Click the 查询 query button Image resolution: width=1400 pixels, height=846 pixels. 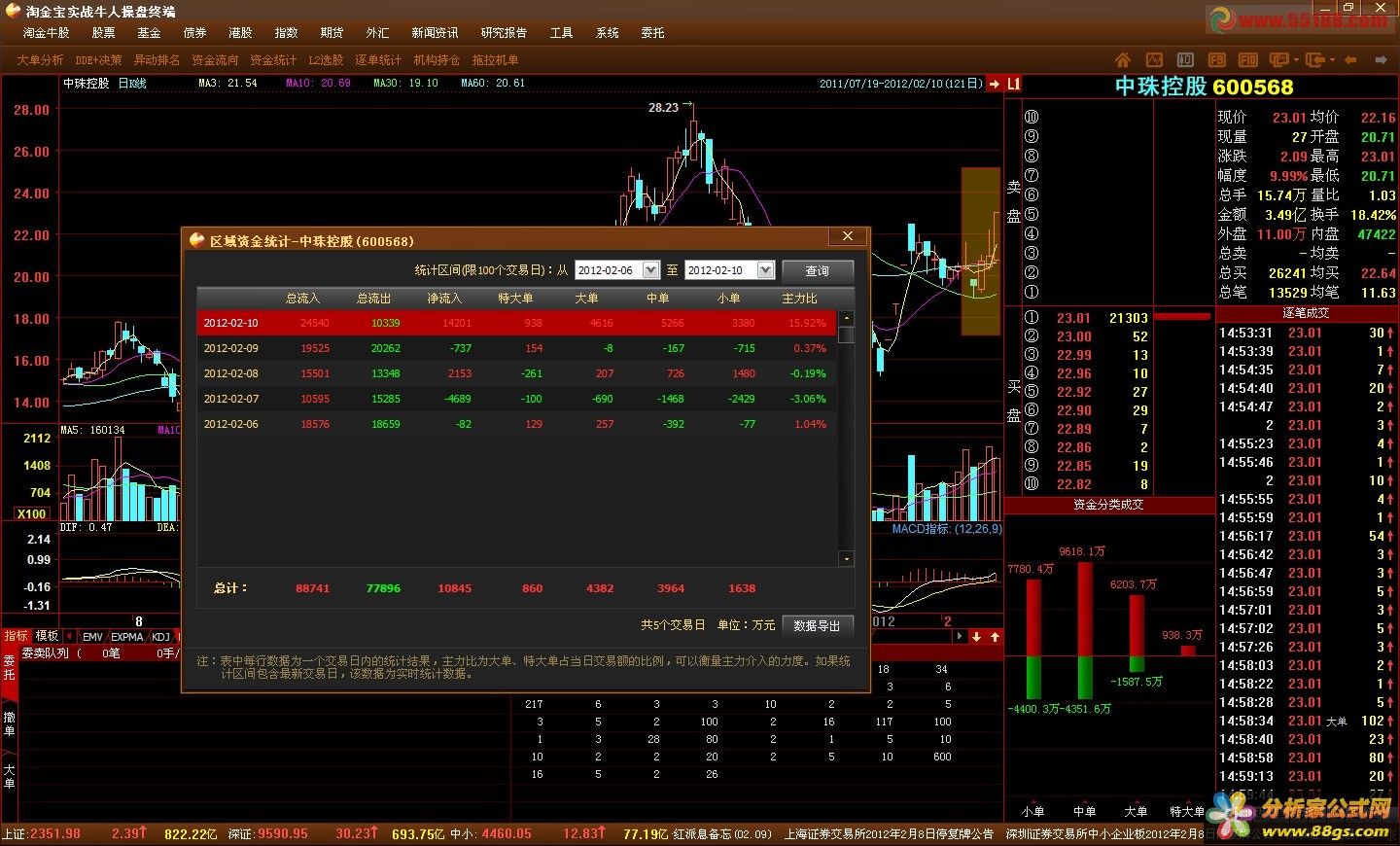(818, 271)
